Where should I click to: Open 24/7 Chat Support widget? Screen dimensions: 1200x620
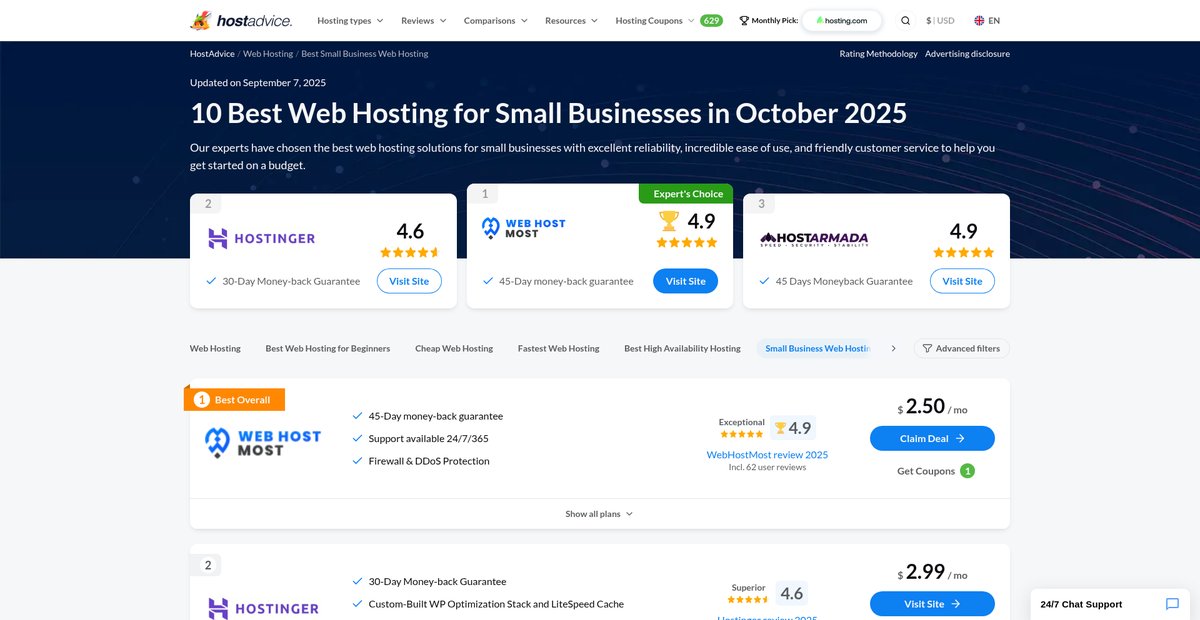click(x=1110, y=604)
